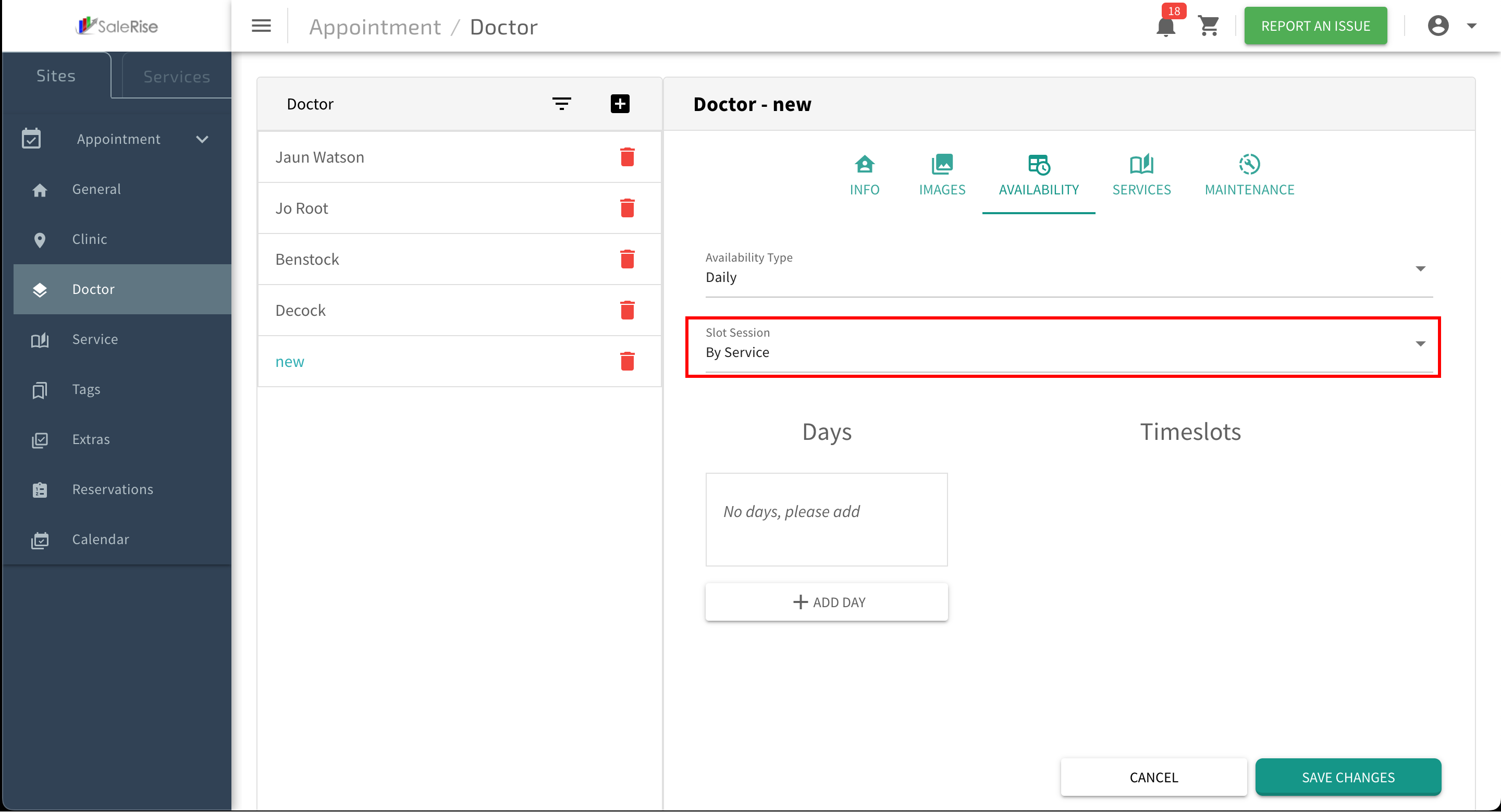The height and width of the screenshot is (812, 1501).
Task: Click the add doctor plus icon
Action: coord(620,104)
